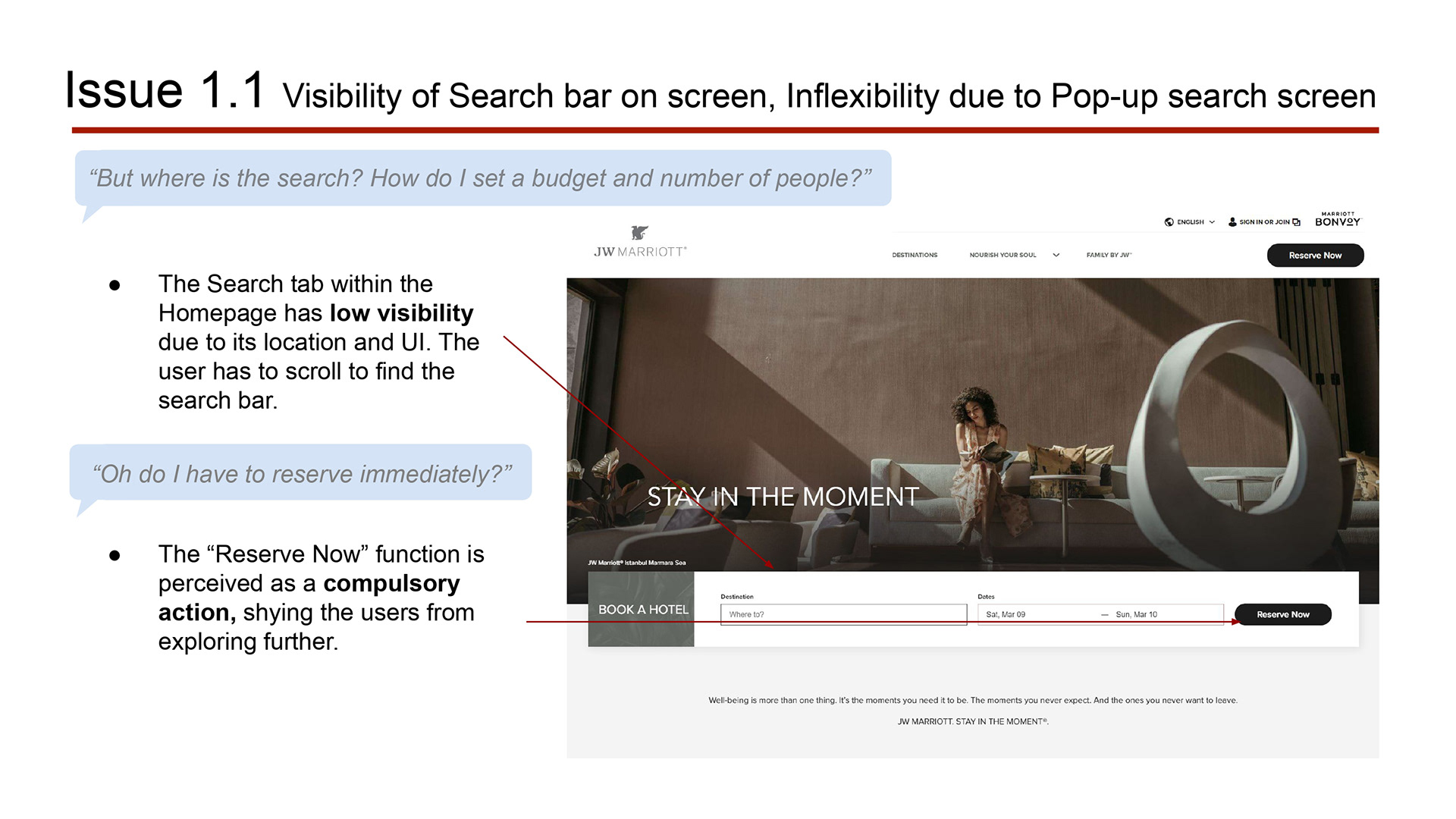Expand the chevron beside Nourish Your Soul
Viewport: 1456px width, 819px height.
[x=1056, y=255]
